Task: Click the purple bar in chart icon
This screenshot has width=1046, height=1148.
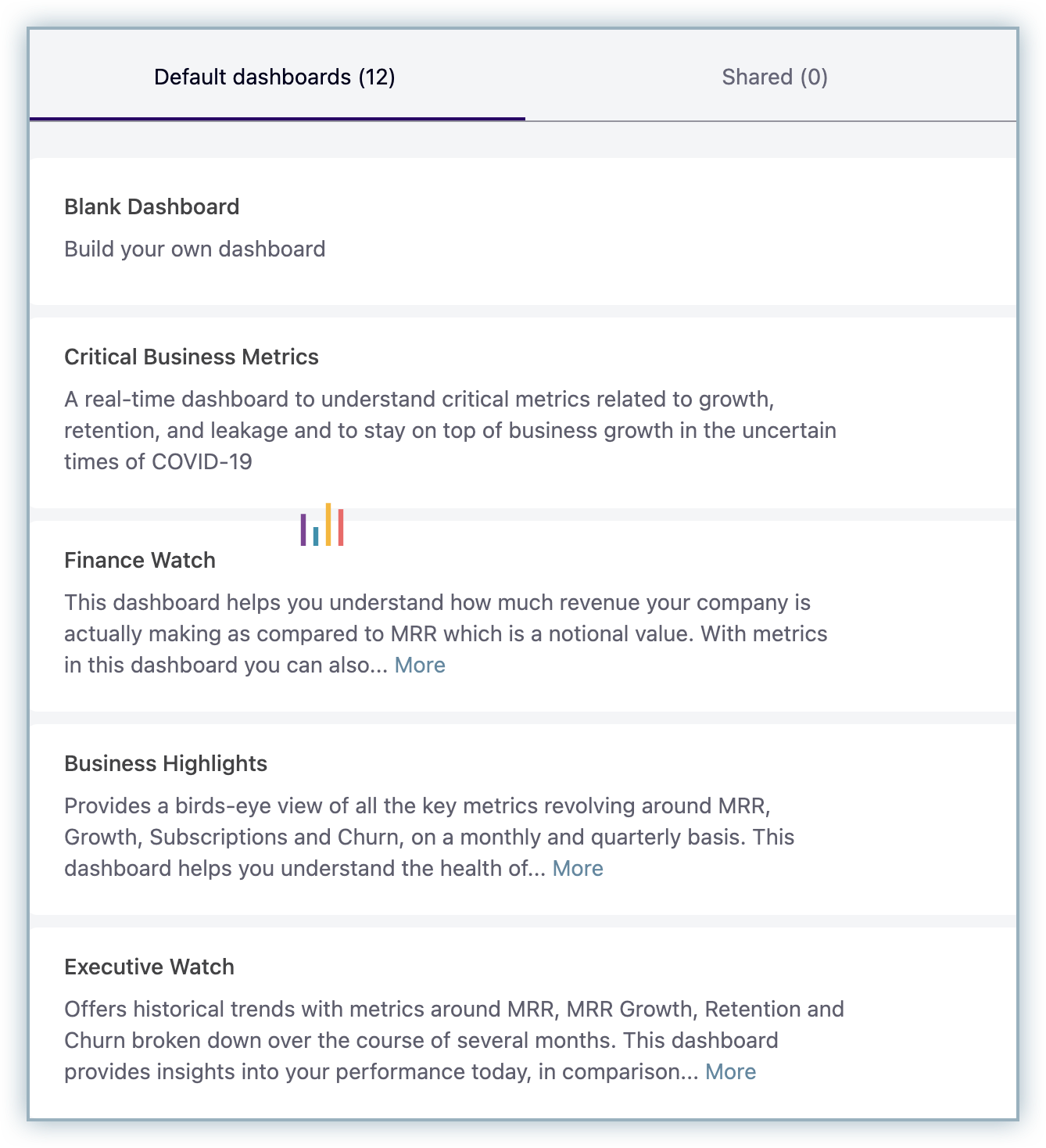Action: click(x=303, y=529)
